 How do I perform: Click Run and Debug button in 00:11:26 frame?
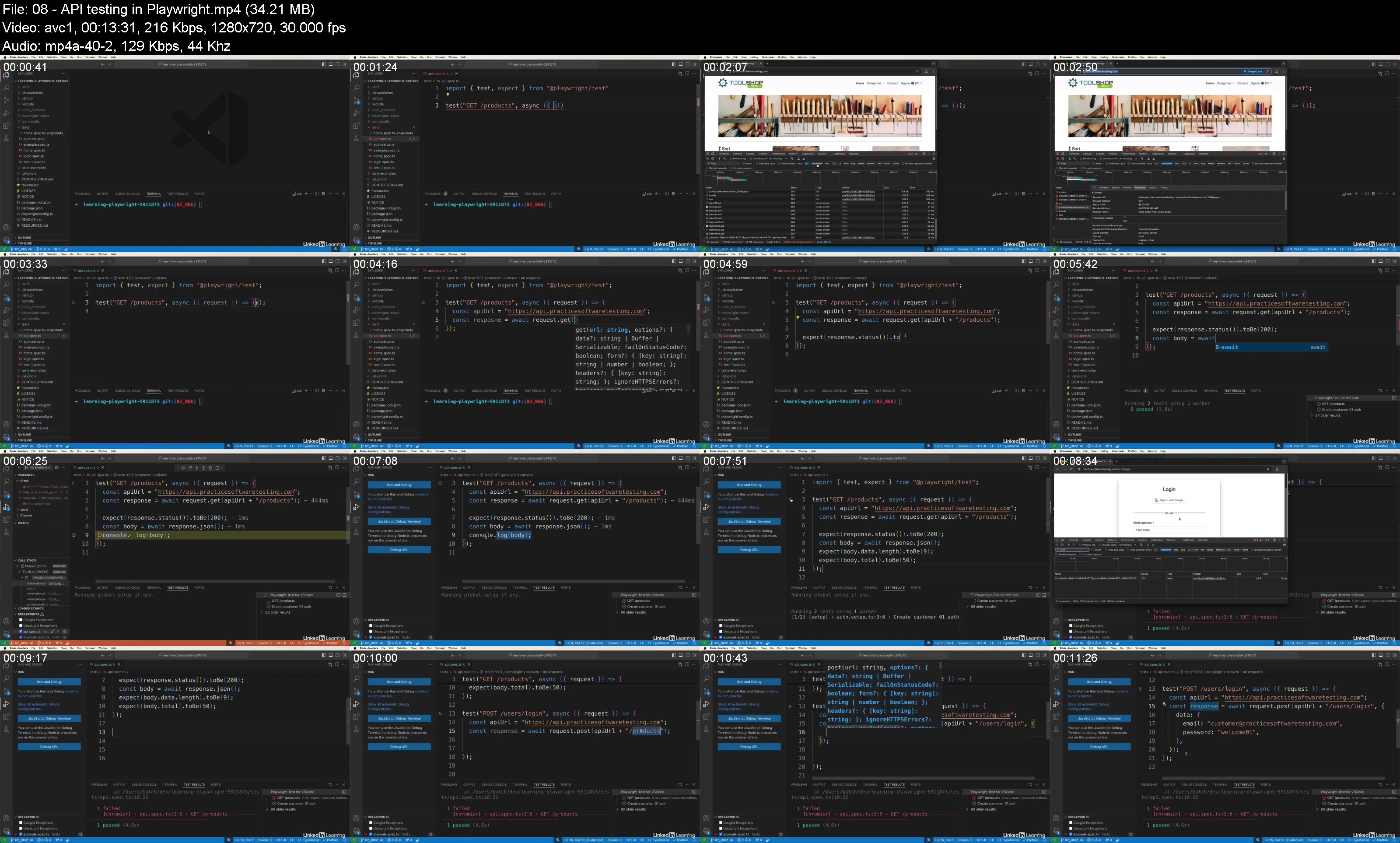coord(1100,681)
